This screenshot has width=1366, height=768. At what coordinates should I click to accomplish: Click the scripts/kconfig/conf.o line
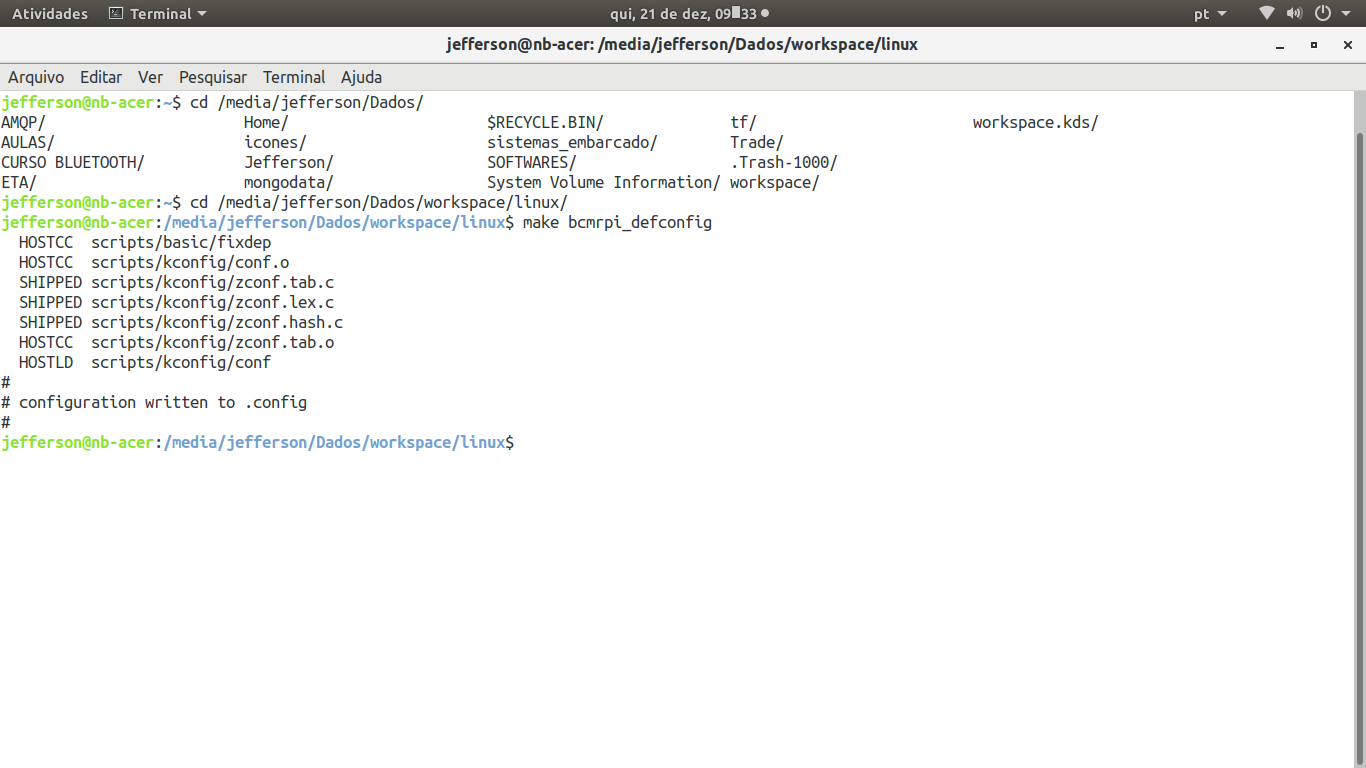point(190,262)
